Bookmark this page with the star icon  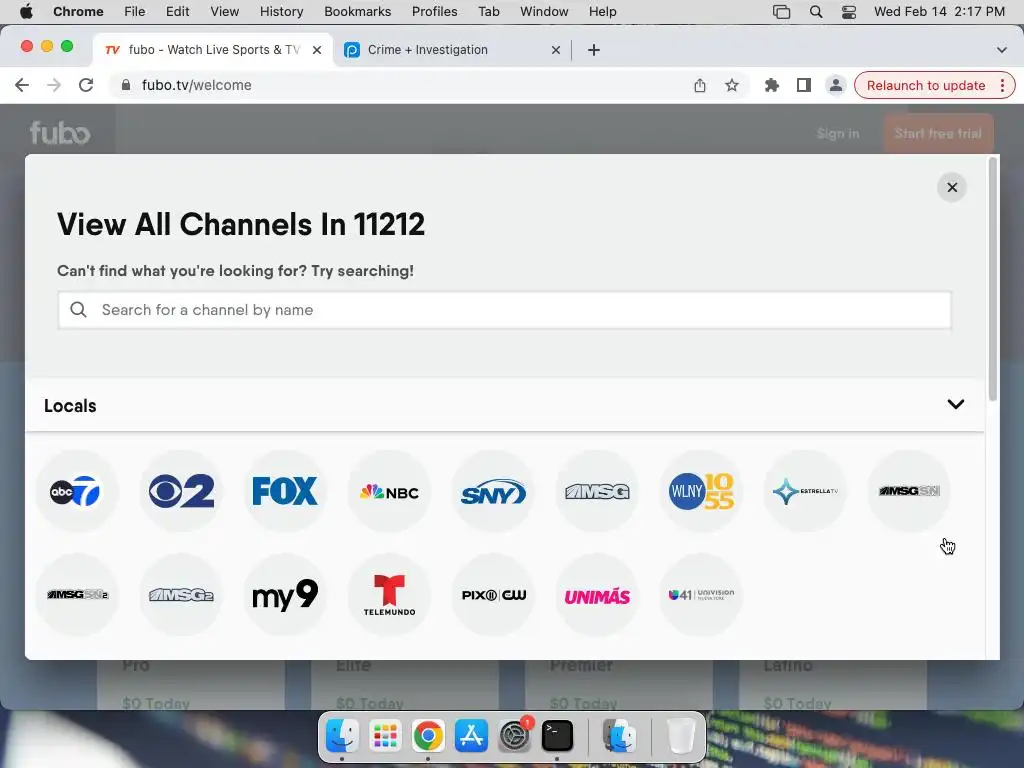[731, 85]
